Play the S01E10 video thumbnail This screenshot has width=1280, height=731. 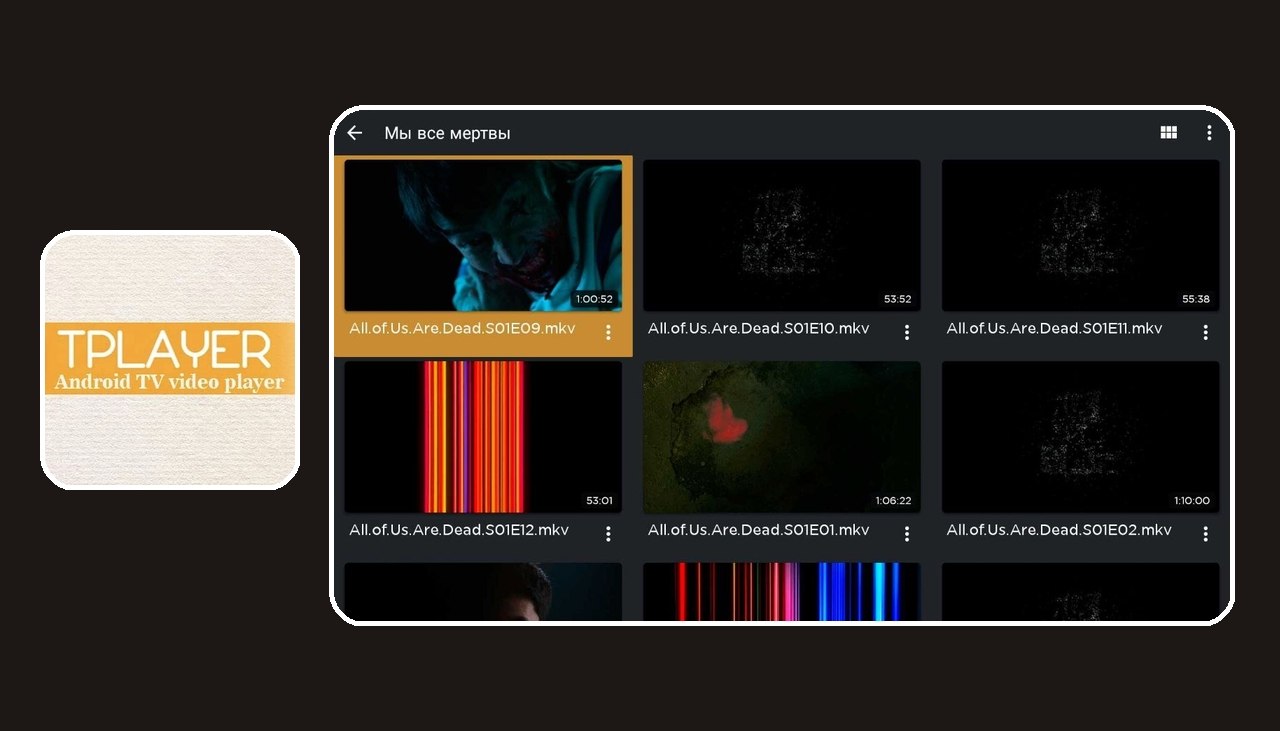click(782, 236)
